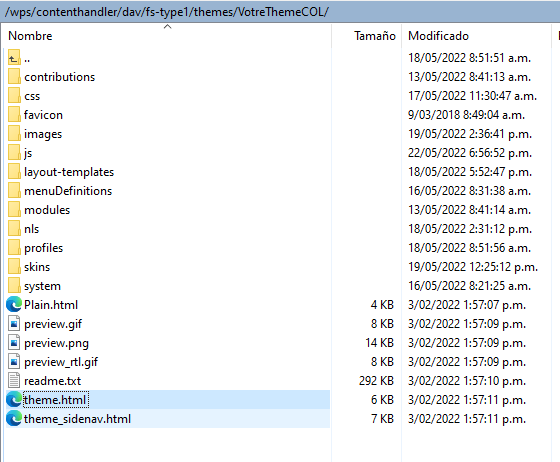Screen dimensions: 560x462
Task: Click the remote path bar showing VotreThemeCOL
Action: click(280, 12)
